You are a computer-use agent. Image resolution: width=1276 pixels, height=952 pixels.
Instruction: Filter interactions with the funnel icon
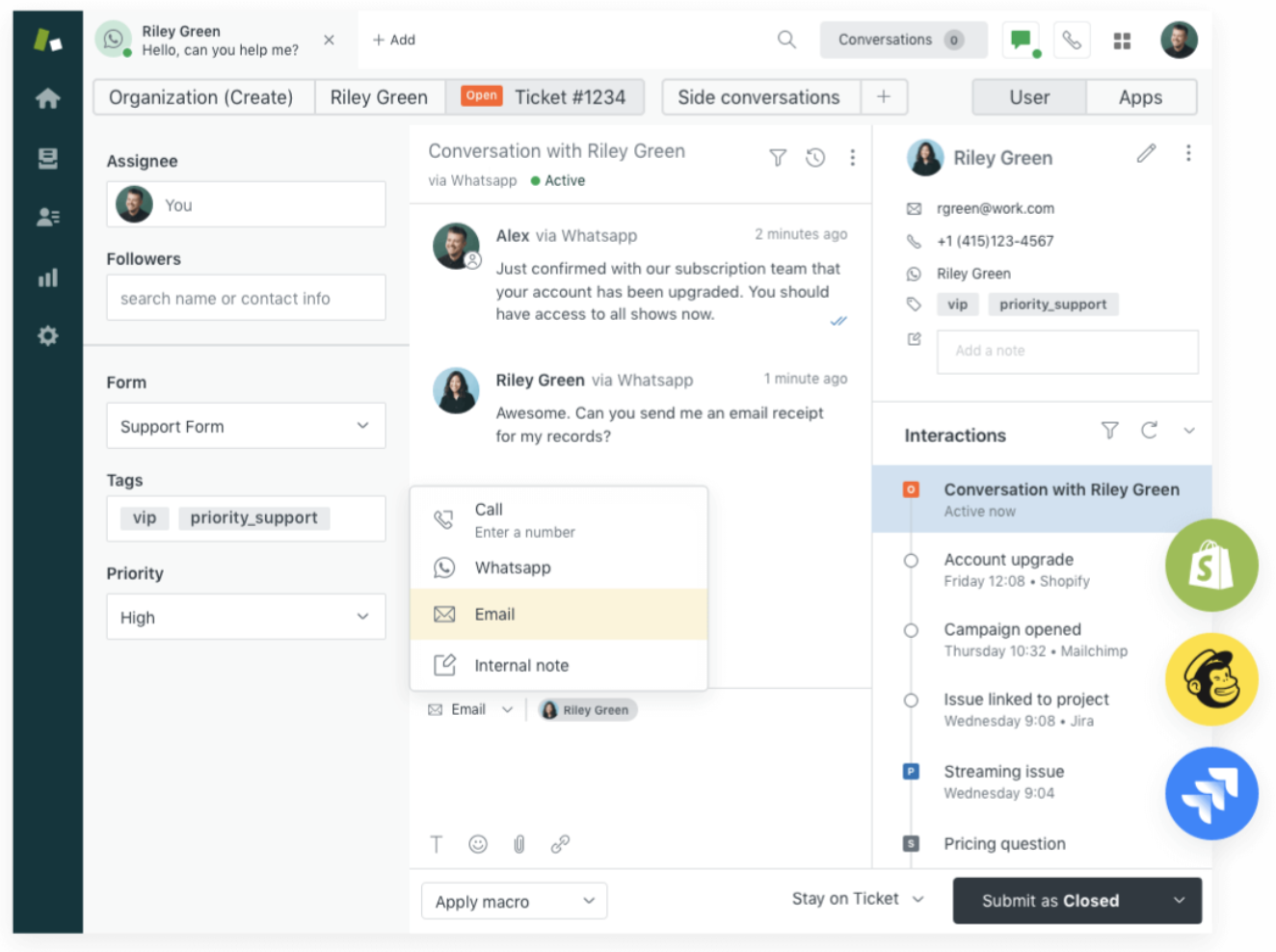1109,432
